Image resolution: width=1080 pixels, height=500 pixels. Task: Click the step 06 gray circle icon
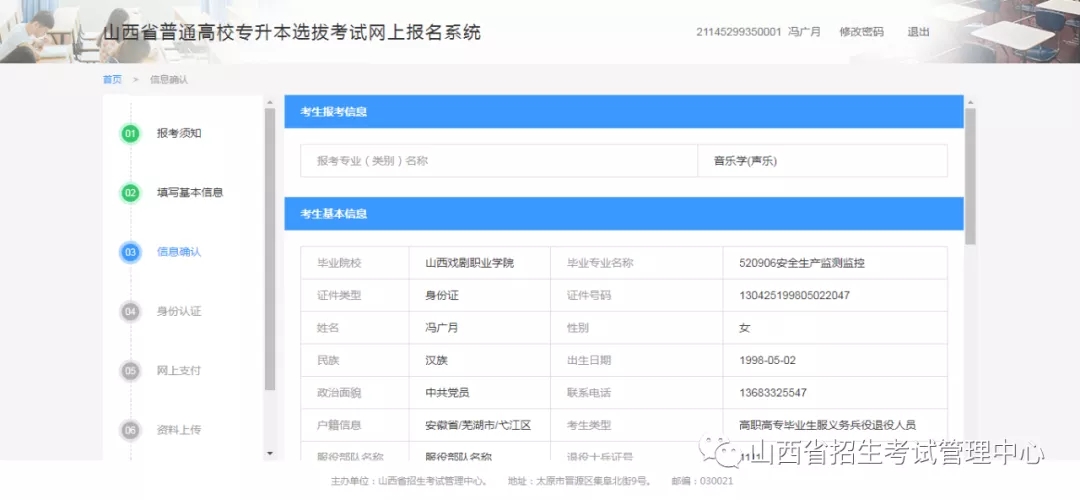point(130,430)
